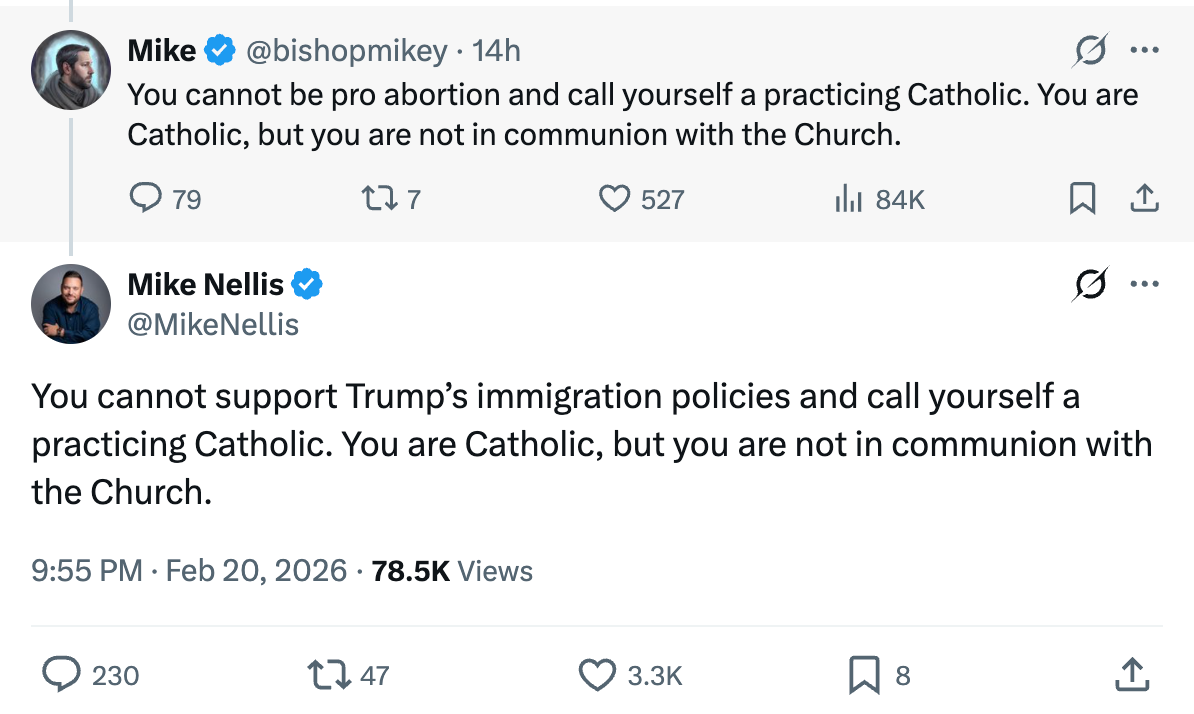Share bishopmikey's tweet
1194x714 pixels.
tap(1143, 199)
